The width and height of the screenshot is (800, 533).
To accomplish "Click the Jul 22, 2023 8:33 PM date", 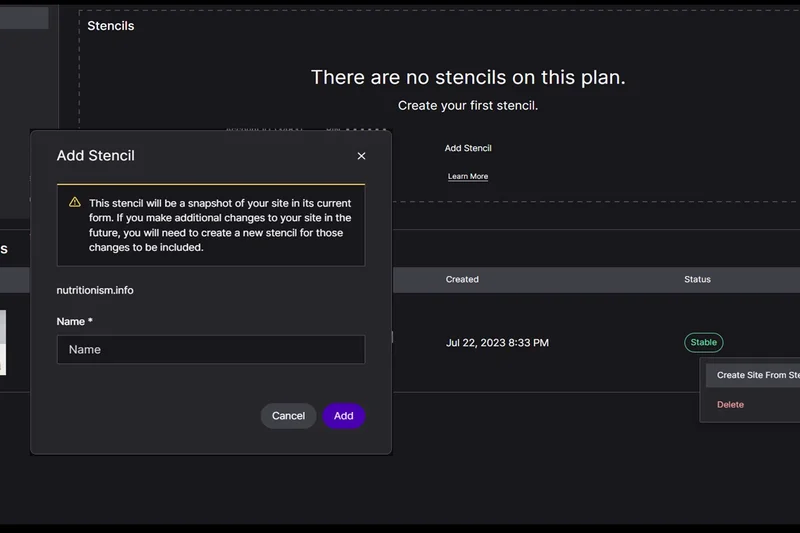I will pyautogui.click(x=497, y=343).
